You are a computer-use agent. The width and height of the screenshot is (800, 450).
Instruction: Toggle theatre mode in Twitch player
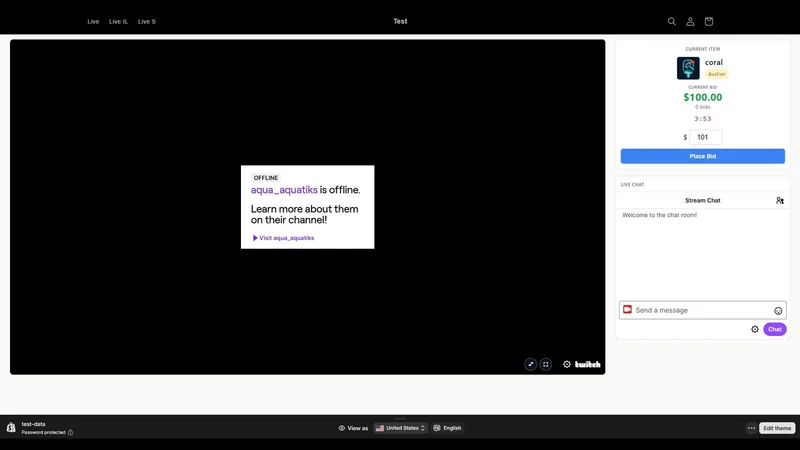point(531,364)
